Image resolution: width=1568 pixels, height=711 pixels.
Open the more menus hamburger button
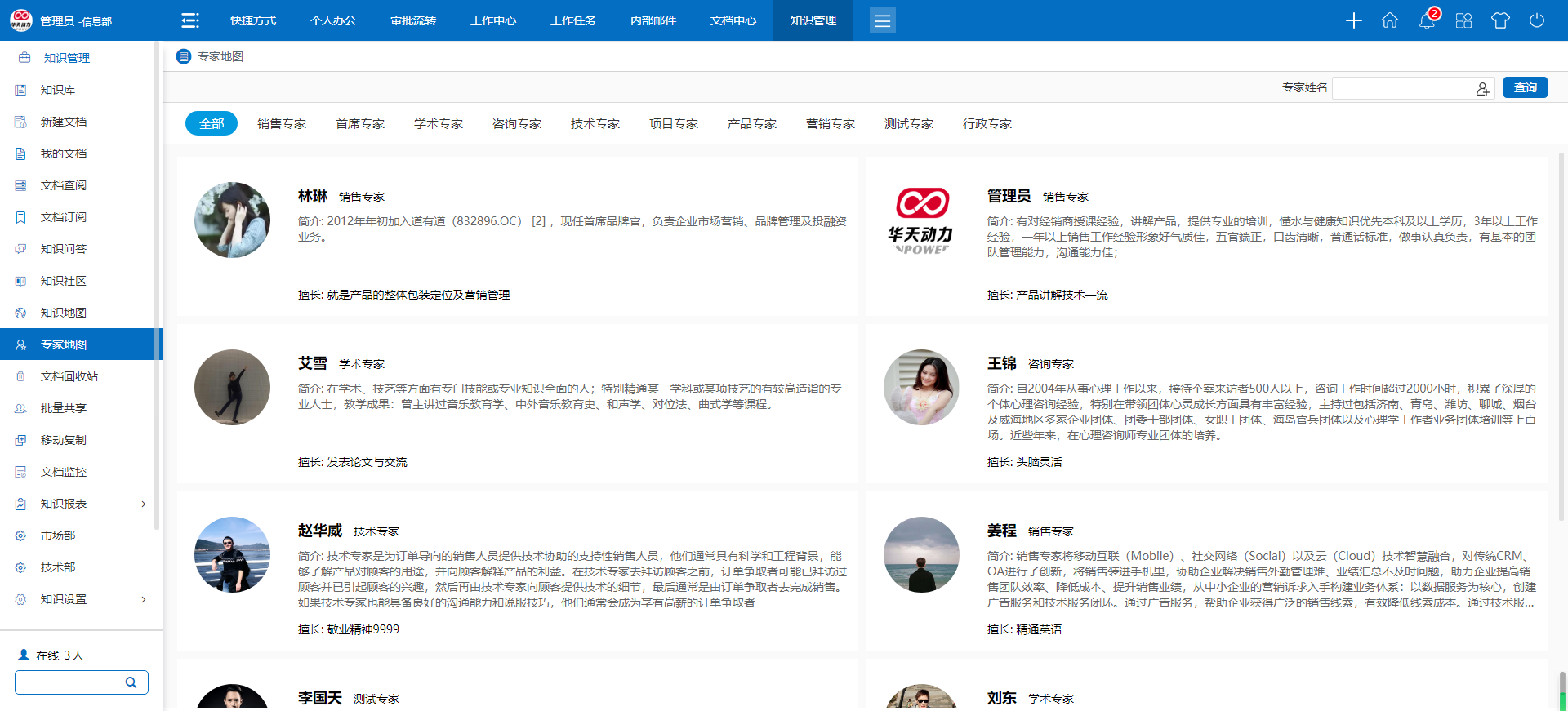point(882,20)
